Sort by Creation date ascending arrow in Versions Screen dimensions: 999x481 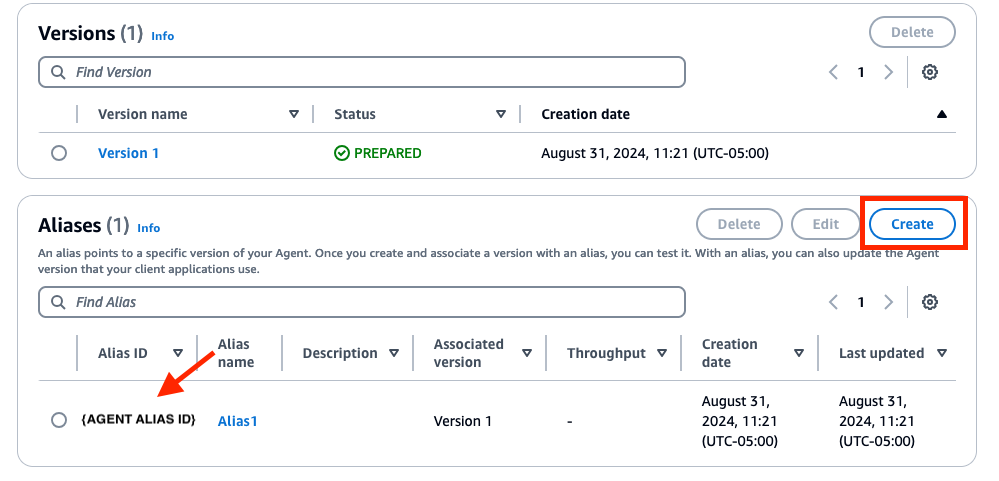(942, 115)
